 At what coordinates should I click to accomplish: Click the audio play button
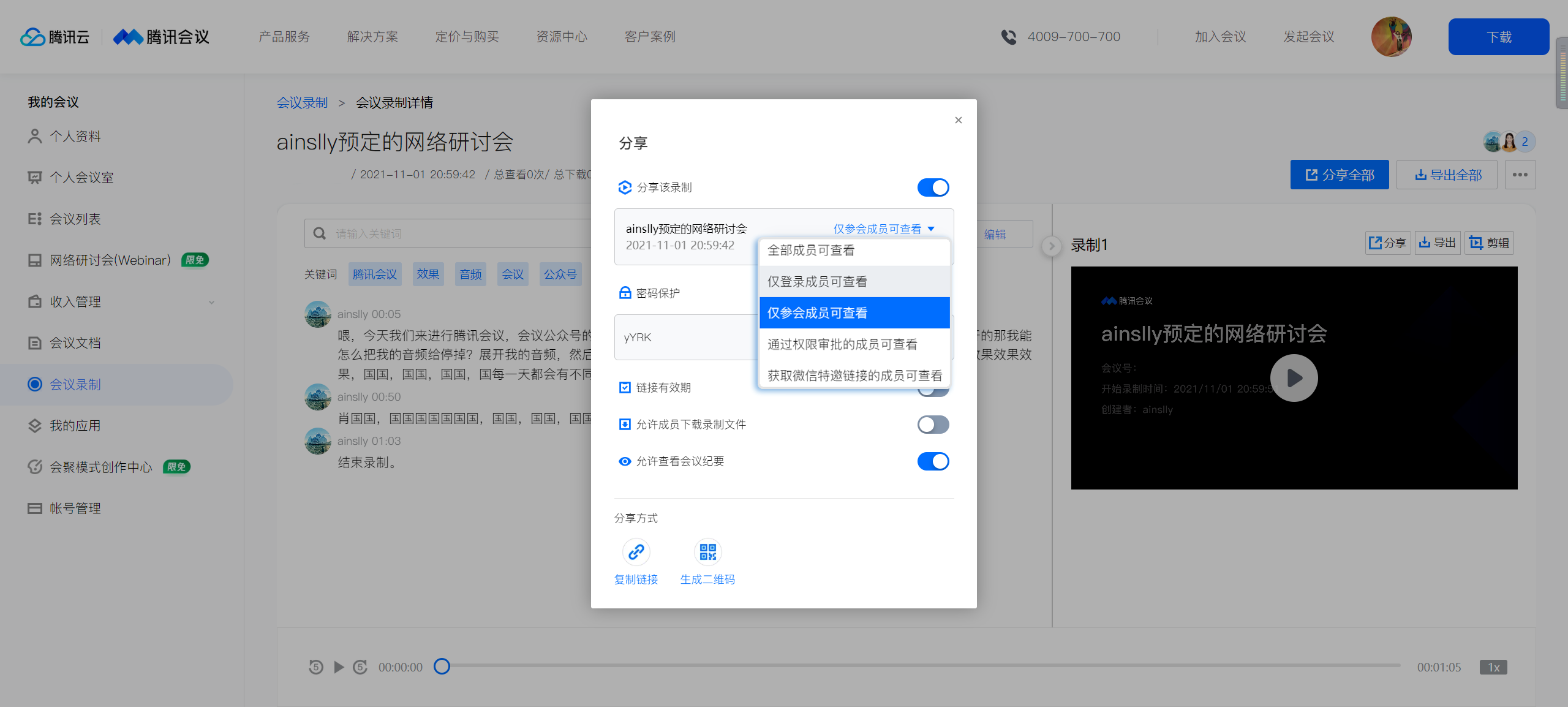click(339, 667)
